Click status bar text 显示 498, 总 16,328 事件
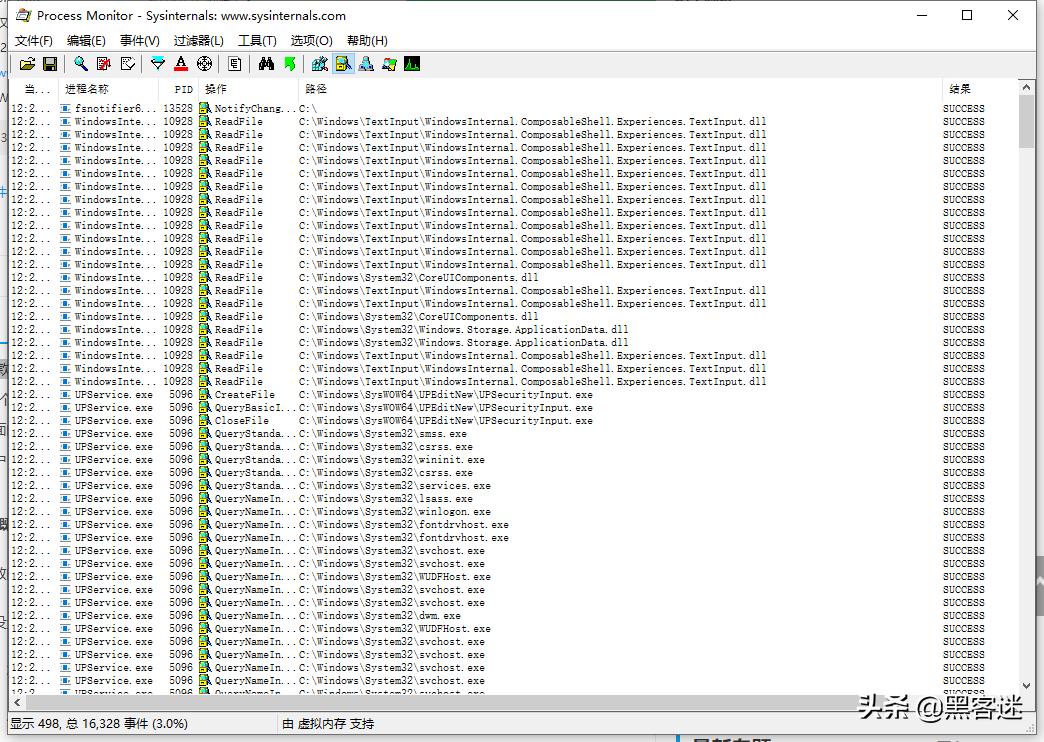Image resolution: width=1044 pixels, height=742 pixels. click(99, 723)
